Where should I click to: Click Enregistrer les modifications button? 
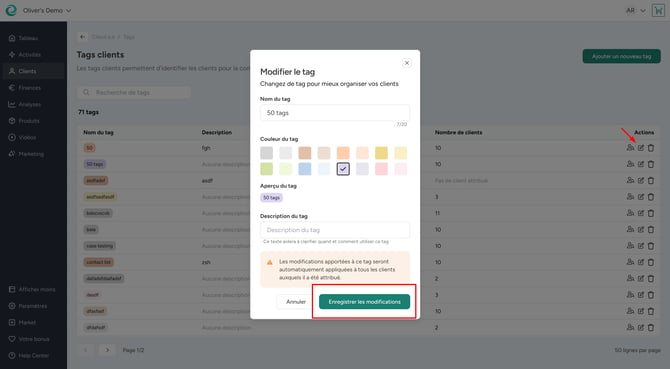point(364,302)
